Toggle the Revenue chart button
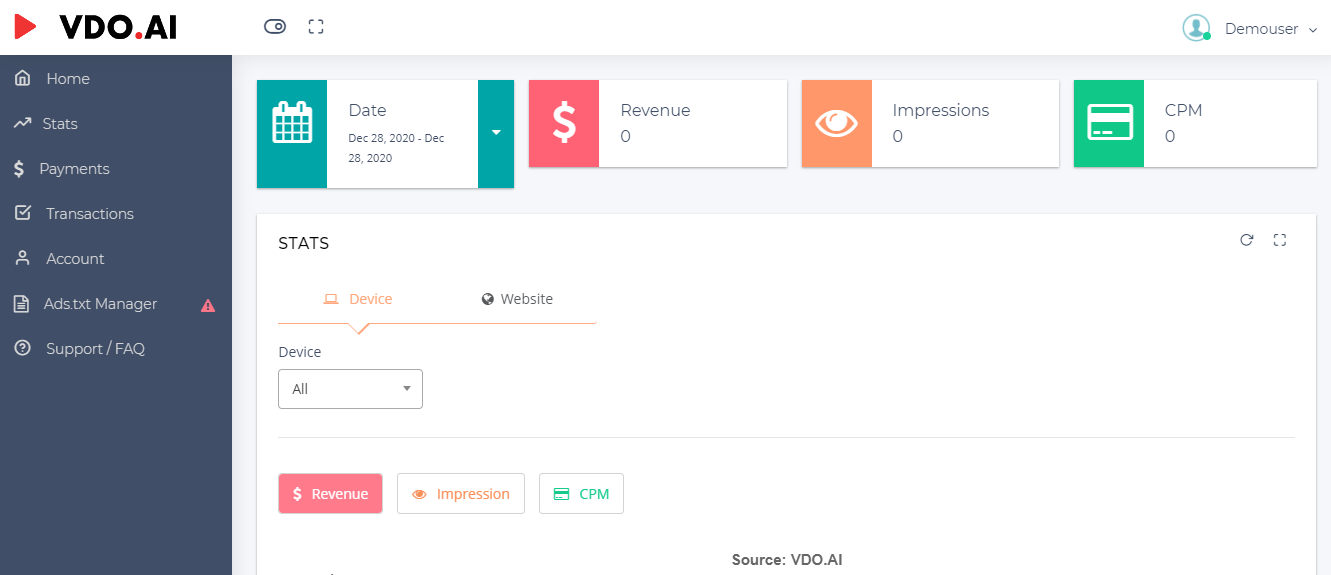 tap(330, 494)
